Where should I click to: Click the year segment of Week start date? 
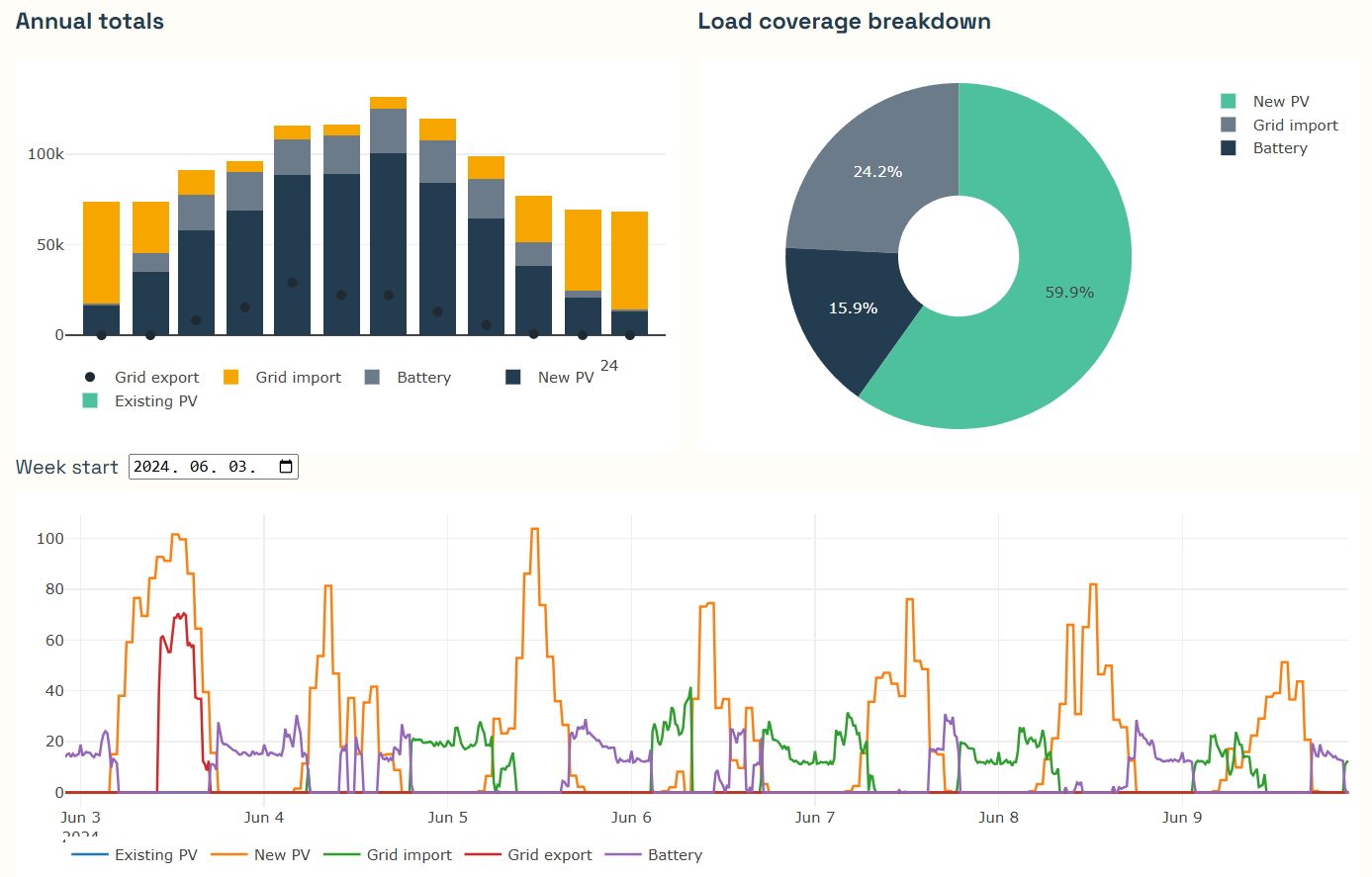tap(152, 467)
